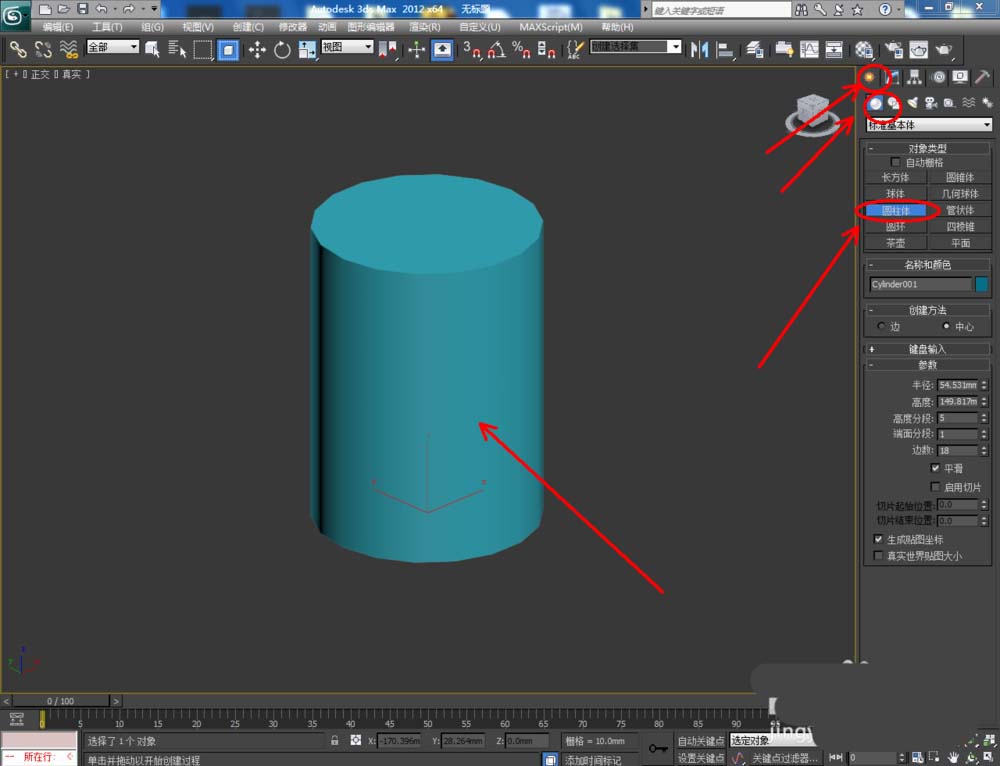This screenshot has height=766, width=1000.
Task: Select the 边 creation method radio
Action: coord(880,326)
